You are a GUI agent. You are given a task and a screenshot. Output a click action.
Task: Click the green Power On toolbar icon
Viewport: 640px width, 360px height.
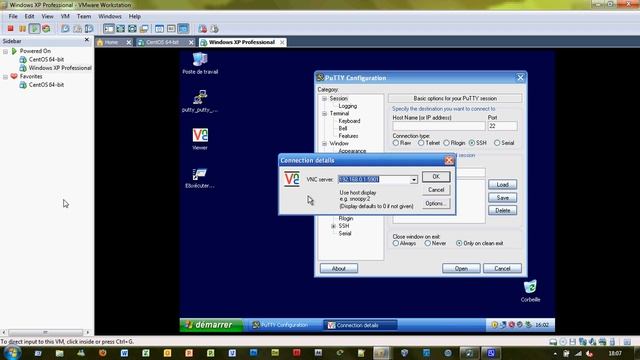(x=34, y=29)
